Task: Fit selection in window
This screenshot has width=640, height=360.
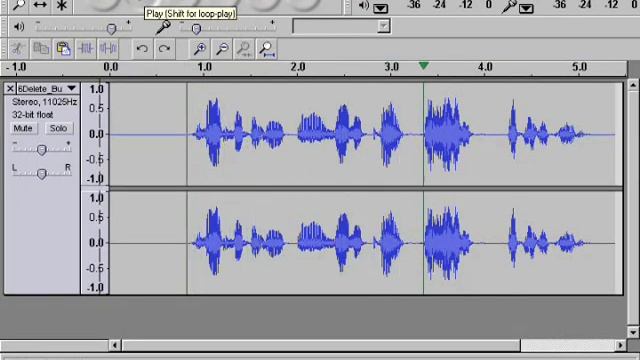Action: coord(244,49)
